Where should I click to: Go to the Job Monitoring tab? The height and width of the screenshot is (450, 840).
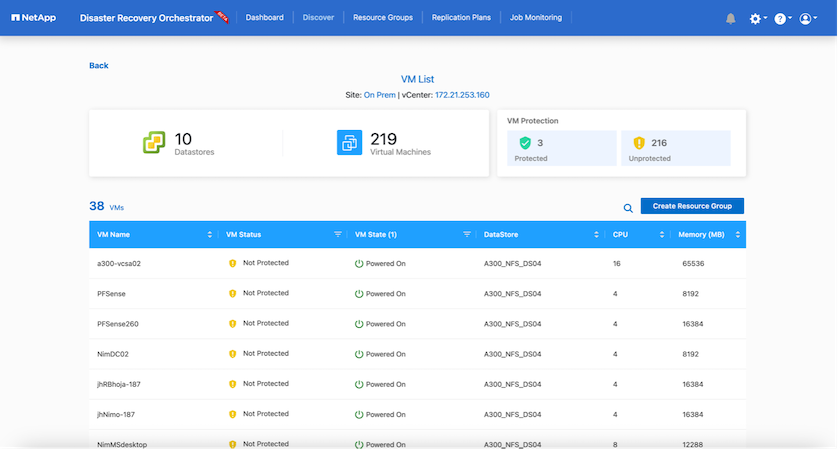[536, 18]
